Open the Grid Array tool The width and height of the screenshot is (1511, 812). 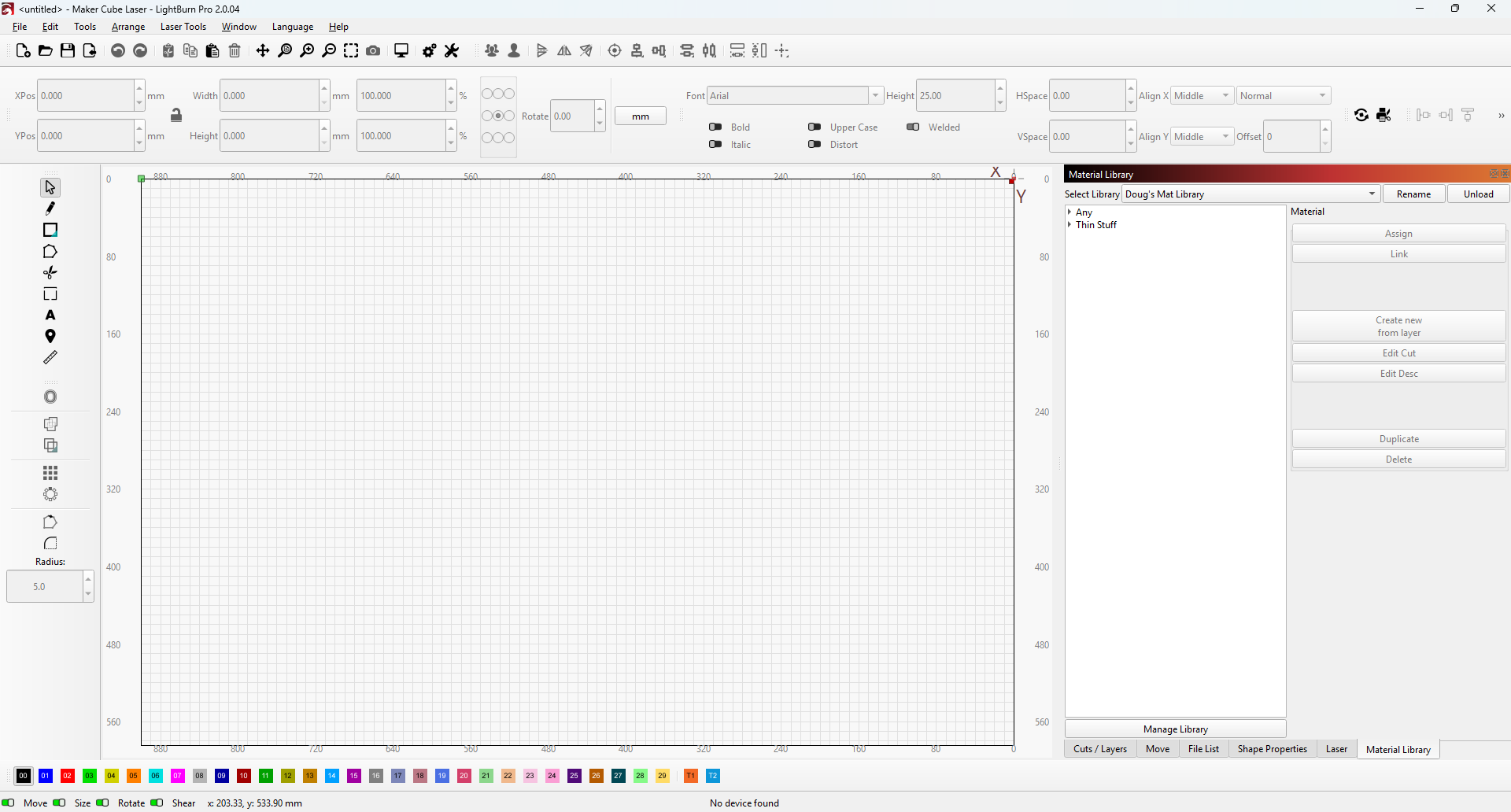[50, 473]
